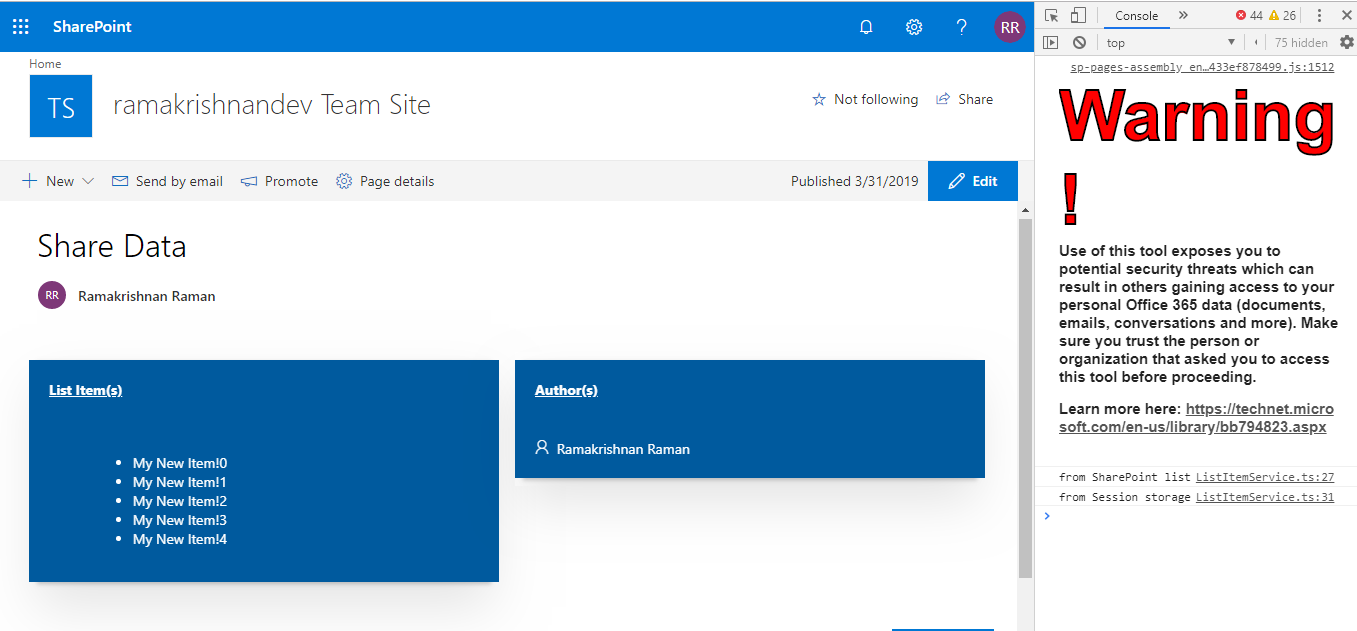Open ListItemService.ts:27 source link
The width and height of the screenshot is (1357, 631).
click(x=1265, y=477)
